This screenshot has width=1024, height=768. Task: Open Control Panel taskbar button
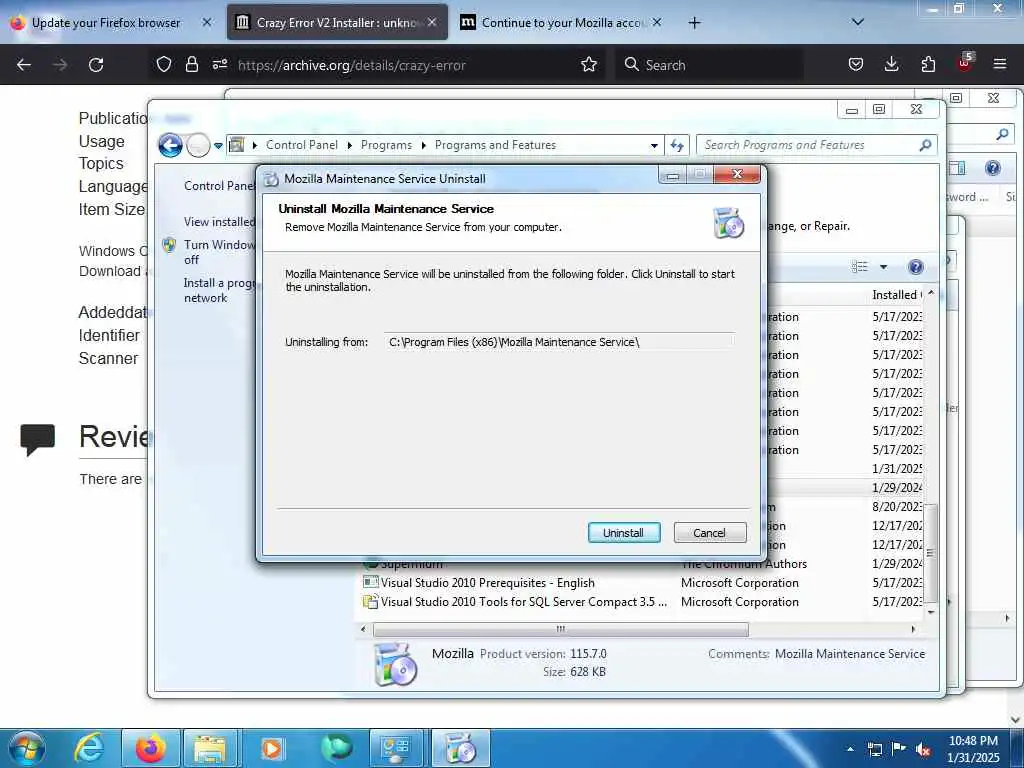[397, 748]
